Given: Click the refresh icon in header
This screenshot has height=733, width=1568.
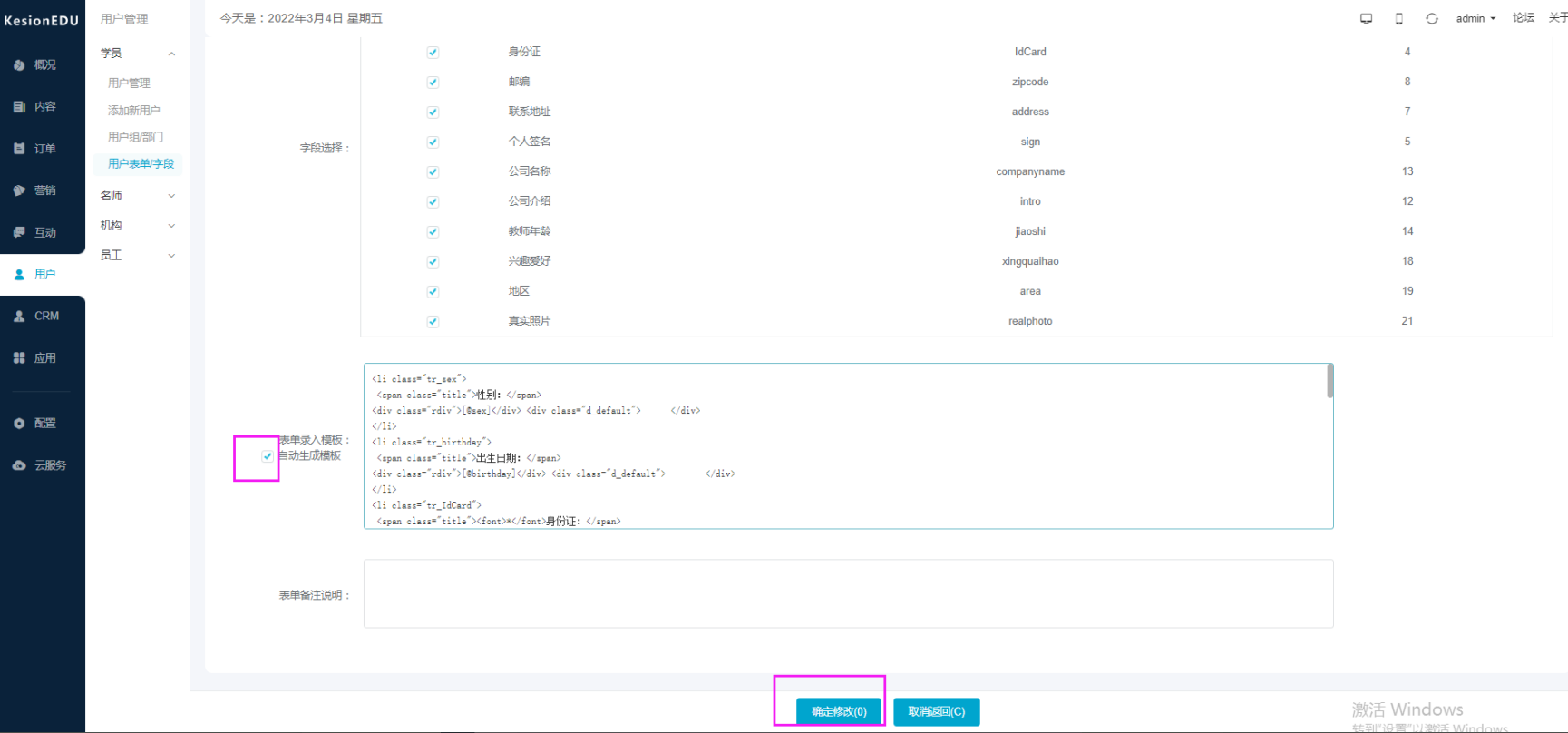Looking at the screenshot, I should 1432,19.
